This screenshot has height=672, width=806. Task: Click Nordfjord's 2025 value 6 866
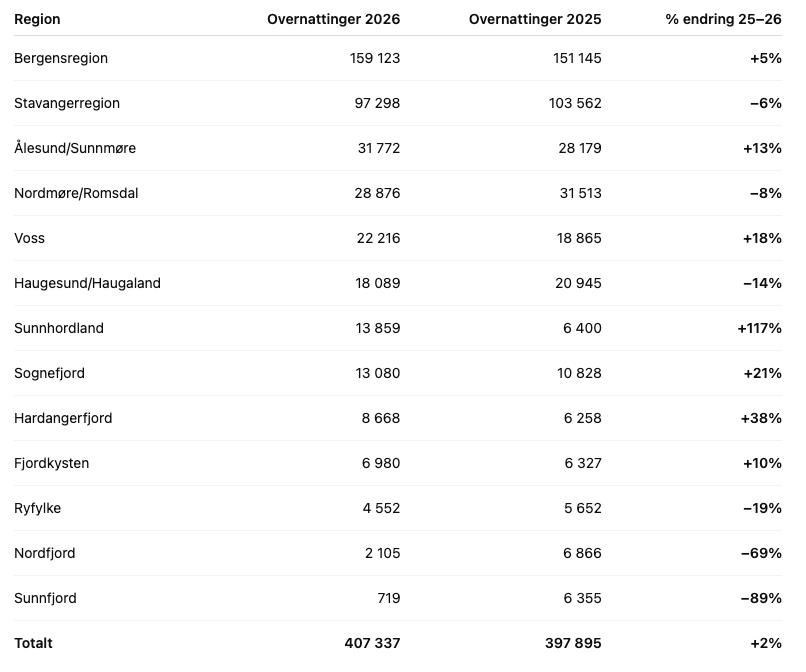click(582, 553)
